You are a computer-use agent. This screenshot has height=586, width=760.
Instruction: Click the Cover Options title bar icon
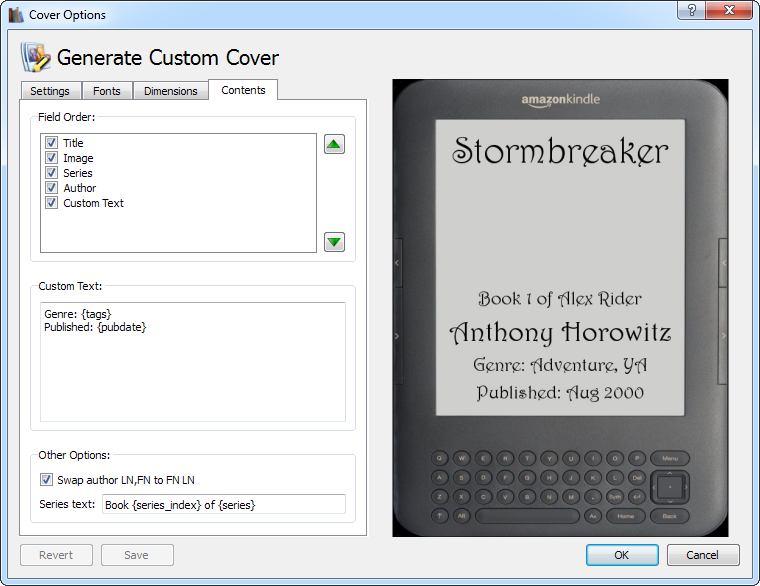tap(16, 15)
